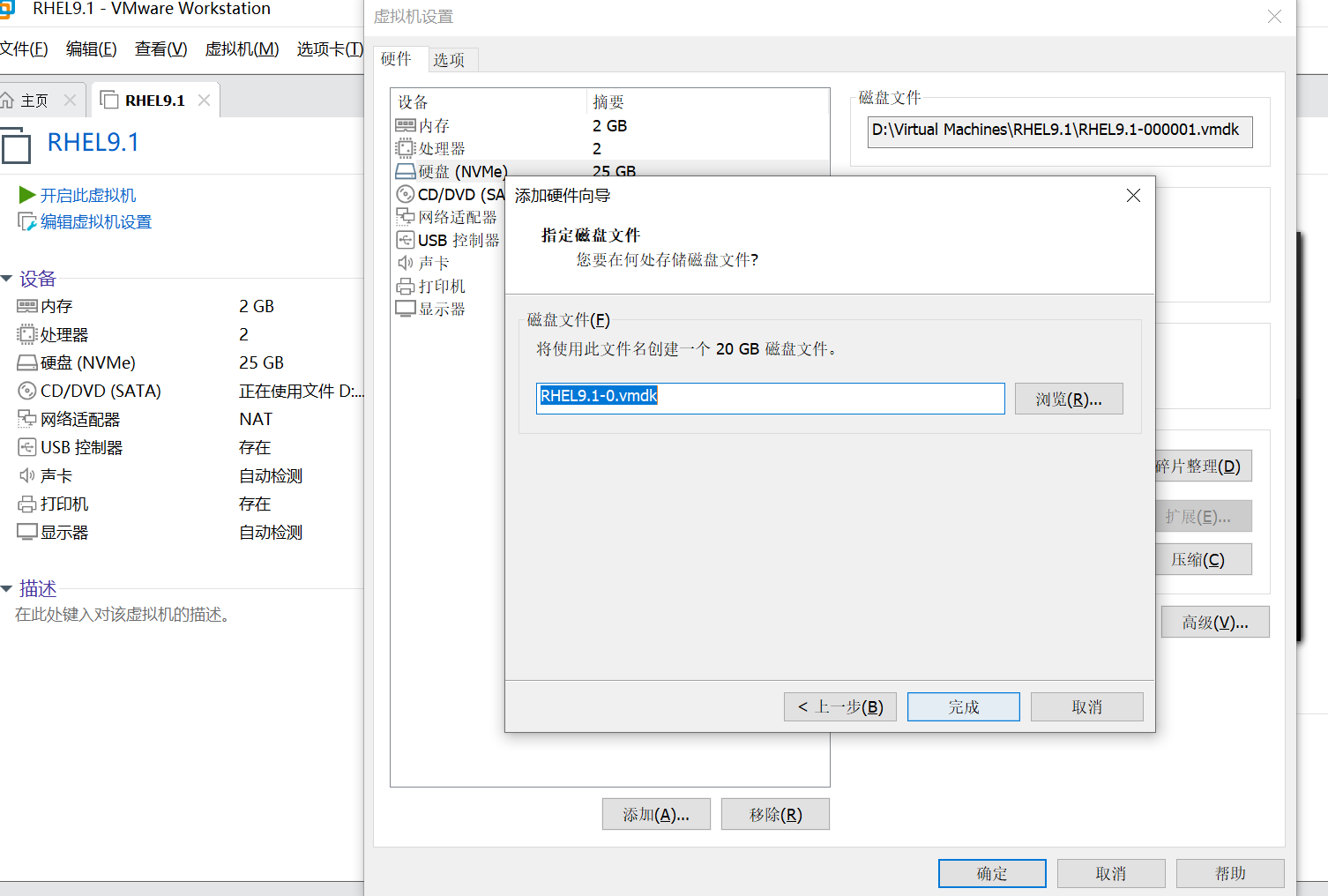The width and height of the screenshot is (1328, 896).
Task: Click display icon in main window devices
Action: point(27,532)
